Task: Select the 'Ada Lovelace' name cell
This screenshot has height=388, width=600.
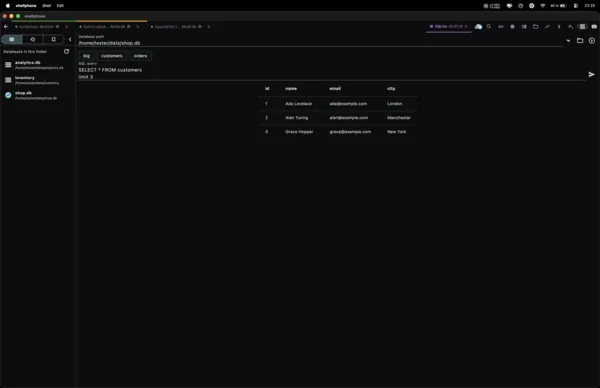Action: [x=298, y=104]
